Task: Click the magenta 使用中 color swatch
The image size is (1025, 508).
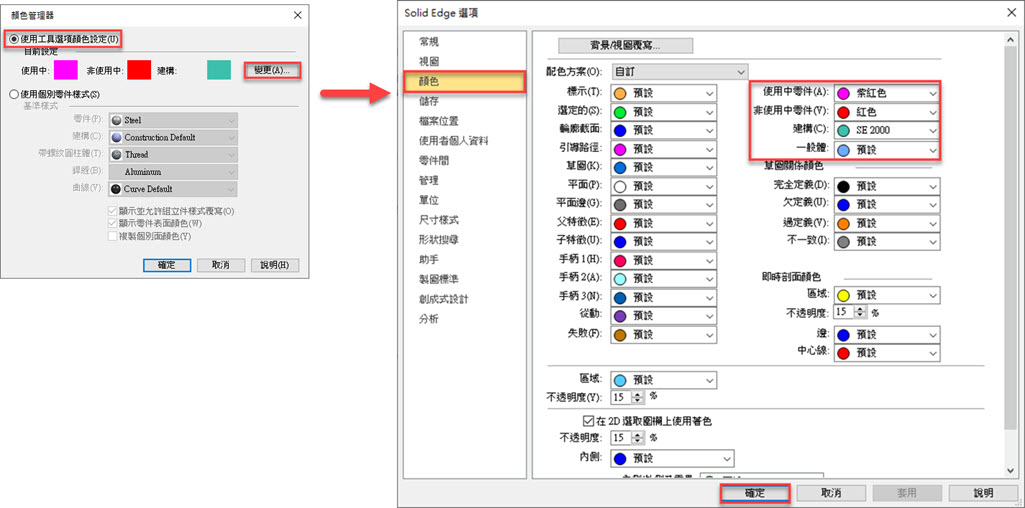Action: pos(66,70)
